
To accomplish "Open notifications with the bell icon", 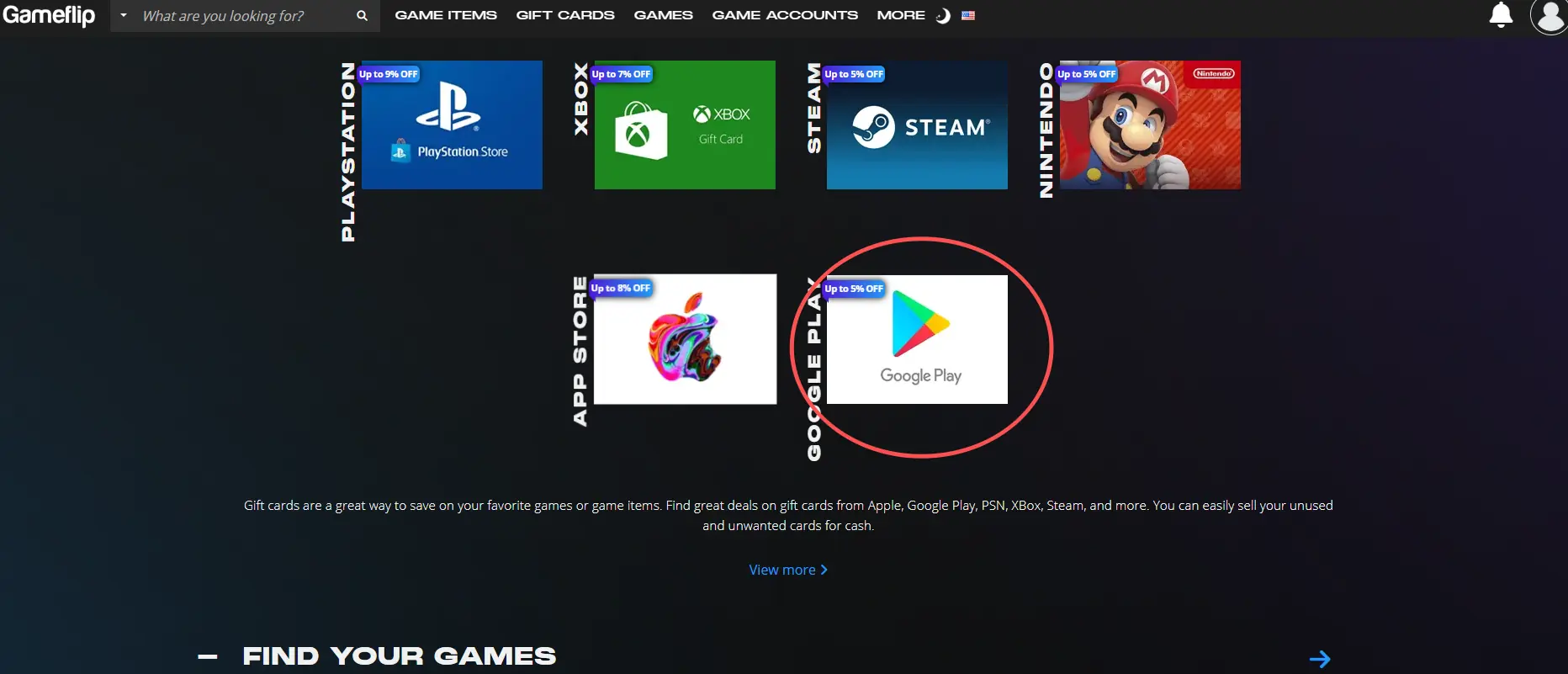I will coord(1501,15).
